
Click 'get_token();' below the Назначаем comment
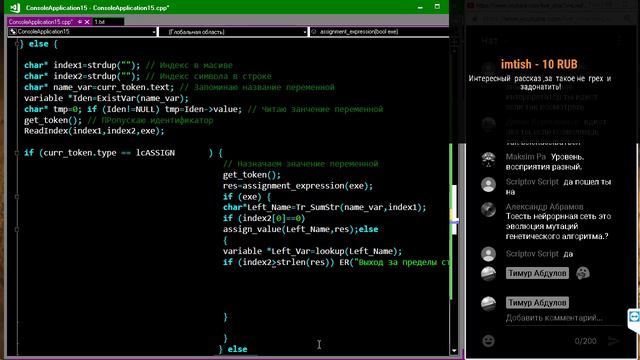pyautogui.click(x=251, y=175)
